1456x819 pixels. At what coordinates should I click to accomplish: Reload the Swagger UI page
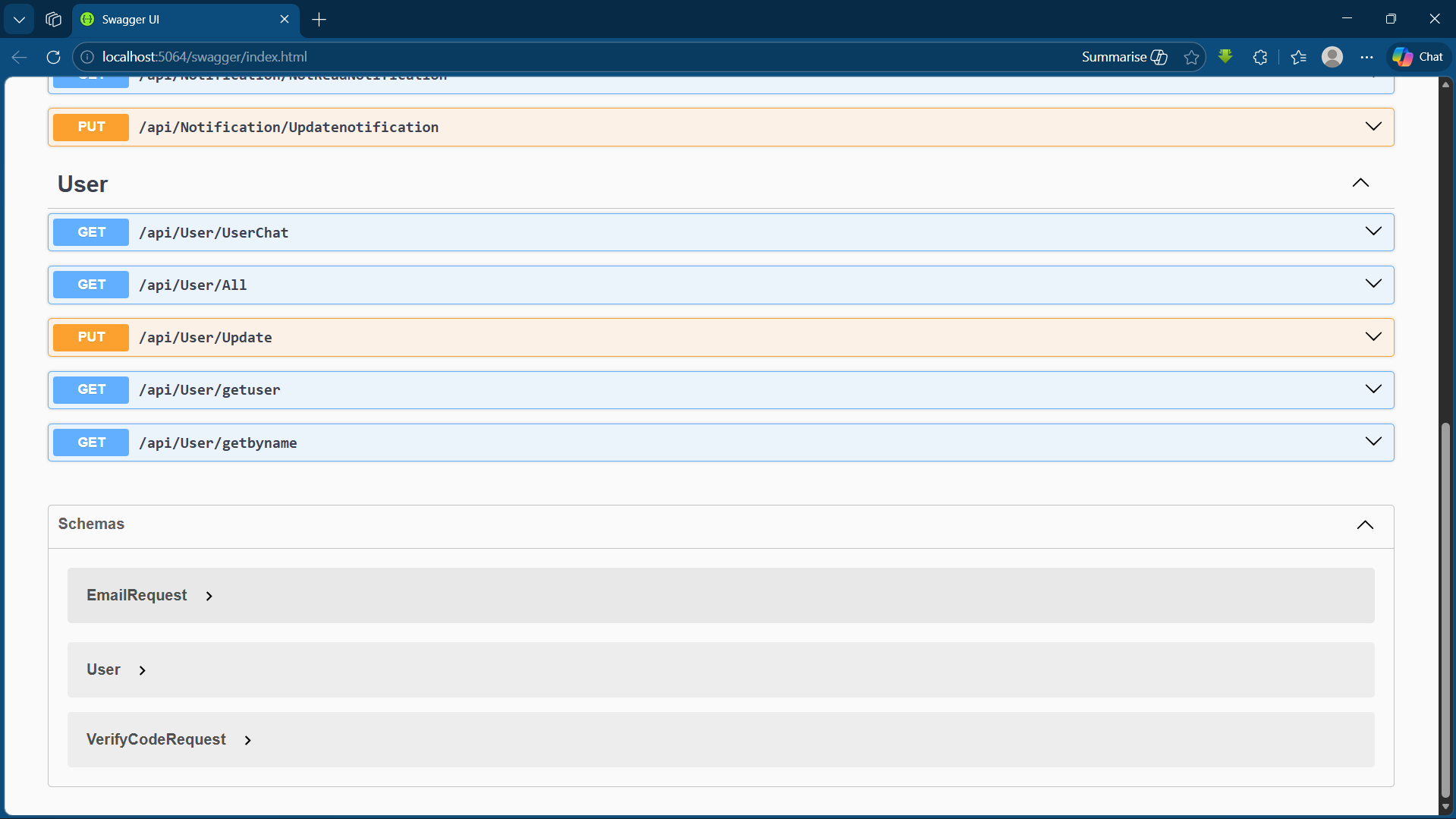click(53, 57)
